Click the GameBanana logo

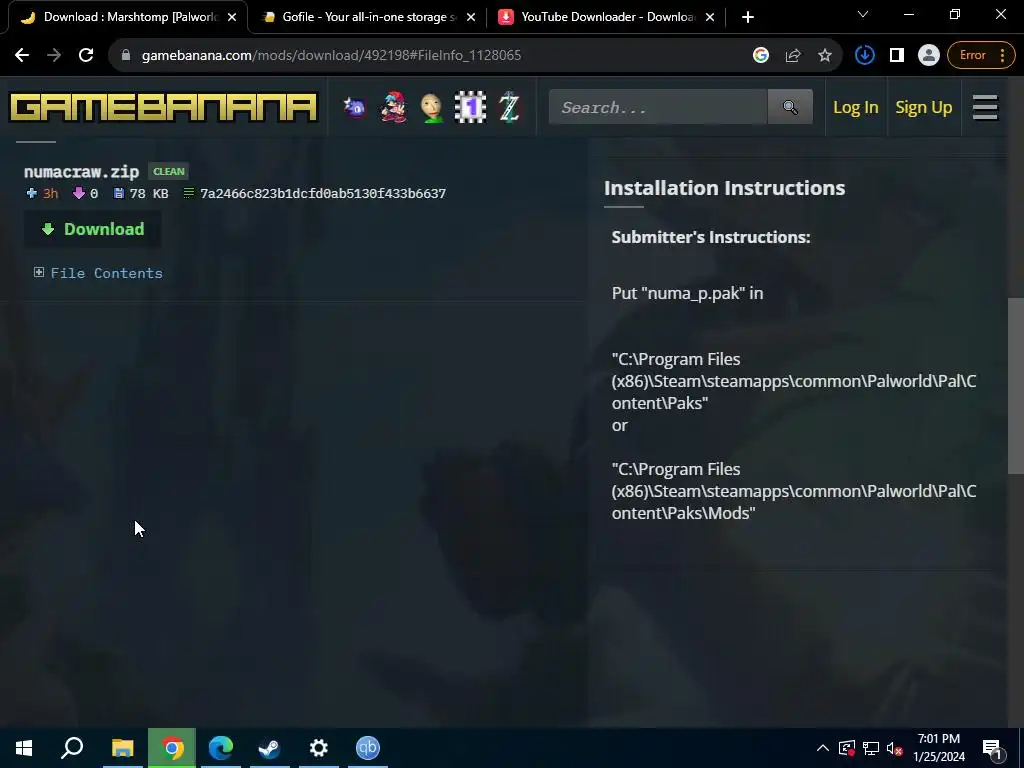pyautogui.click(x=163, y=108)
